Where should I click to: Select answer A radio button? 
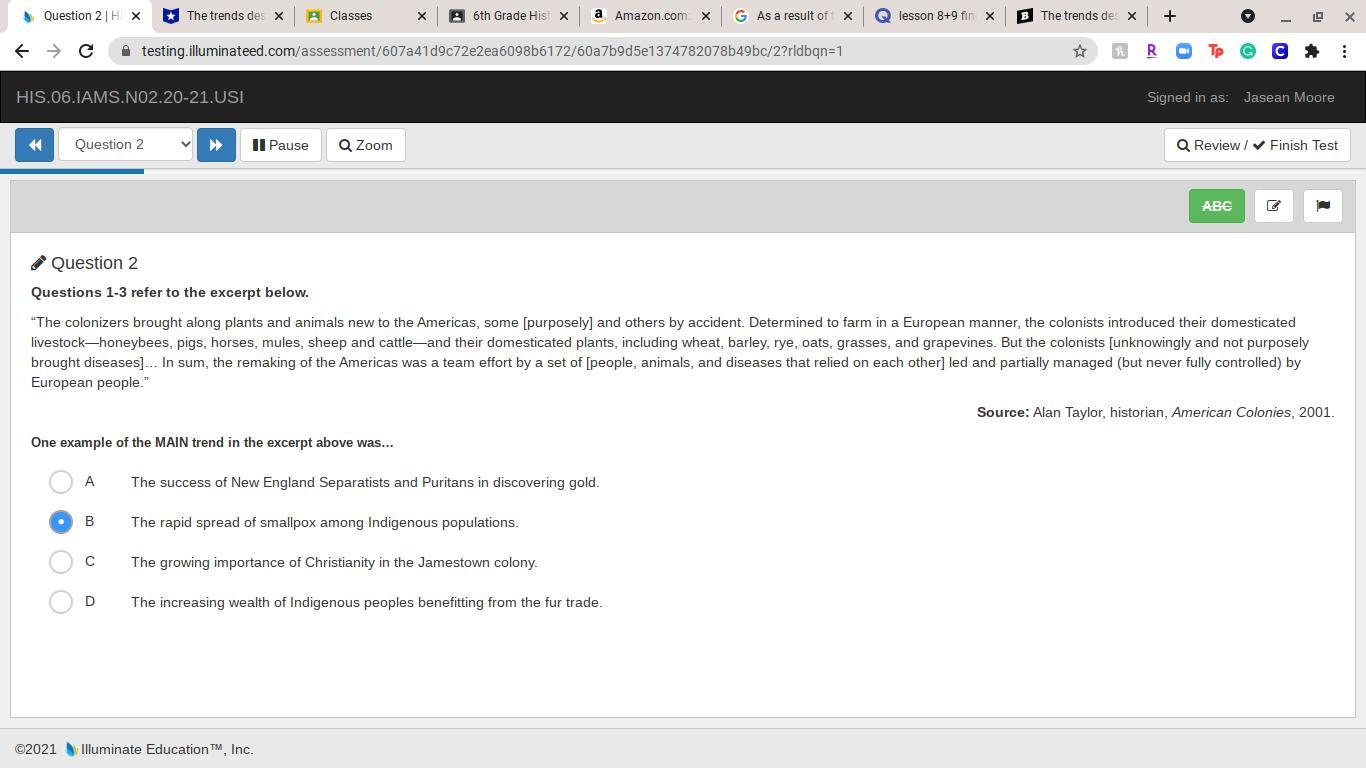(x=61, y=482)
